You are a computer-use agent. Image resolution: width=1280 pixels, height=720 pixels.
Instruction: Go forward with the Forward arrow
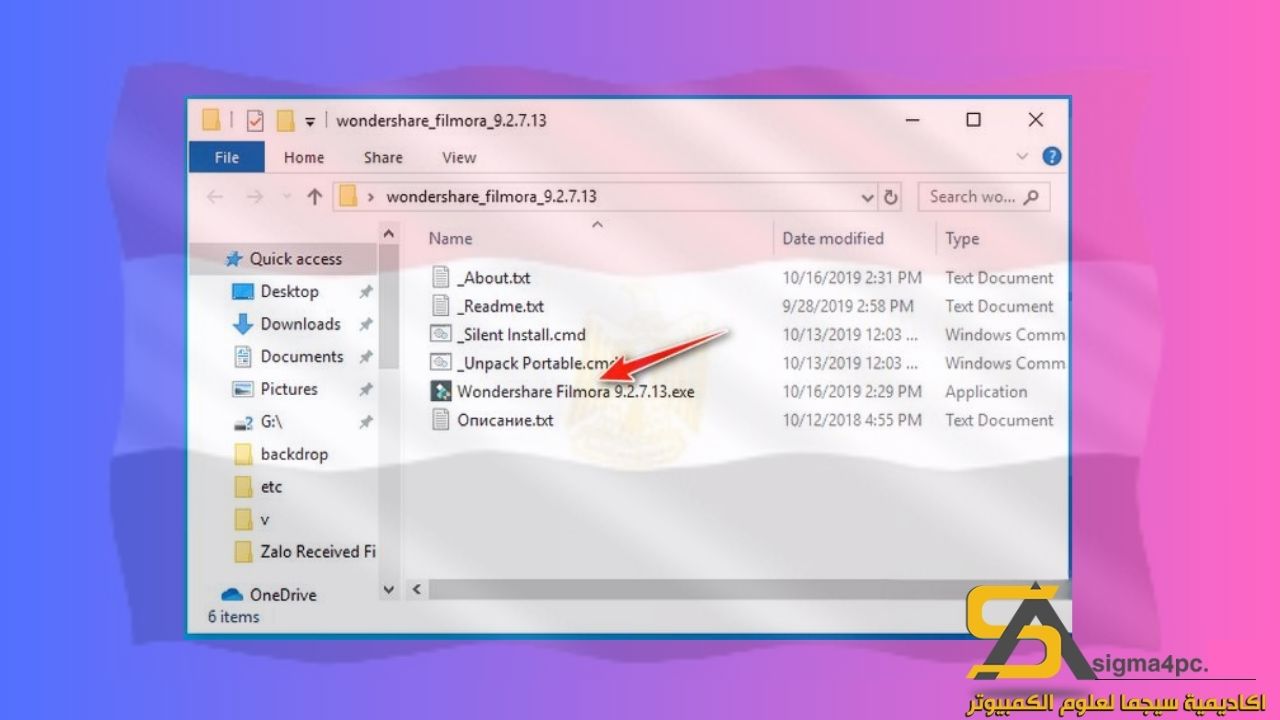coord(254,197)
